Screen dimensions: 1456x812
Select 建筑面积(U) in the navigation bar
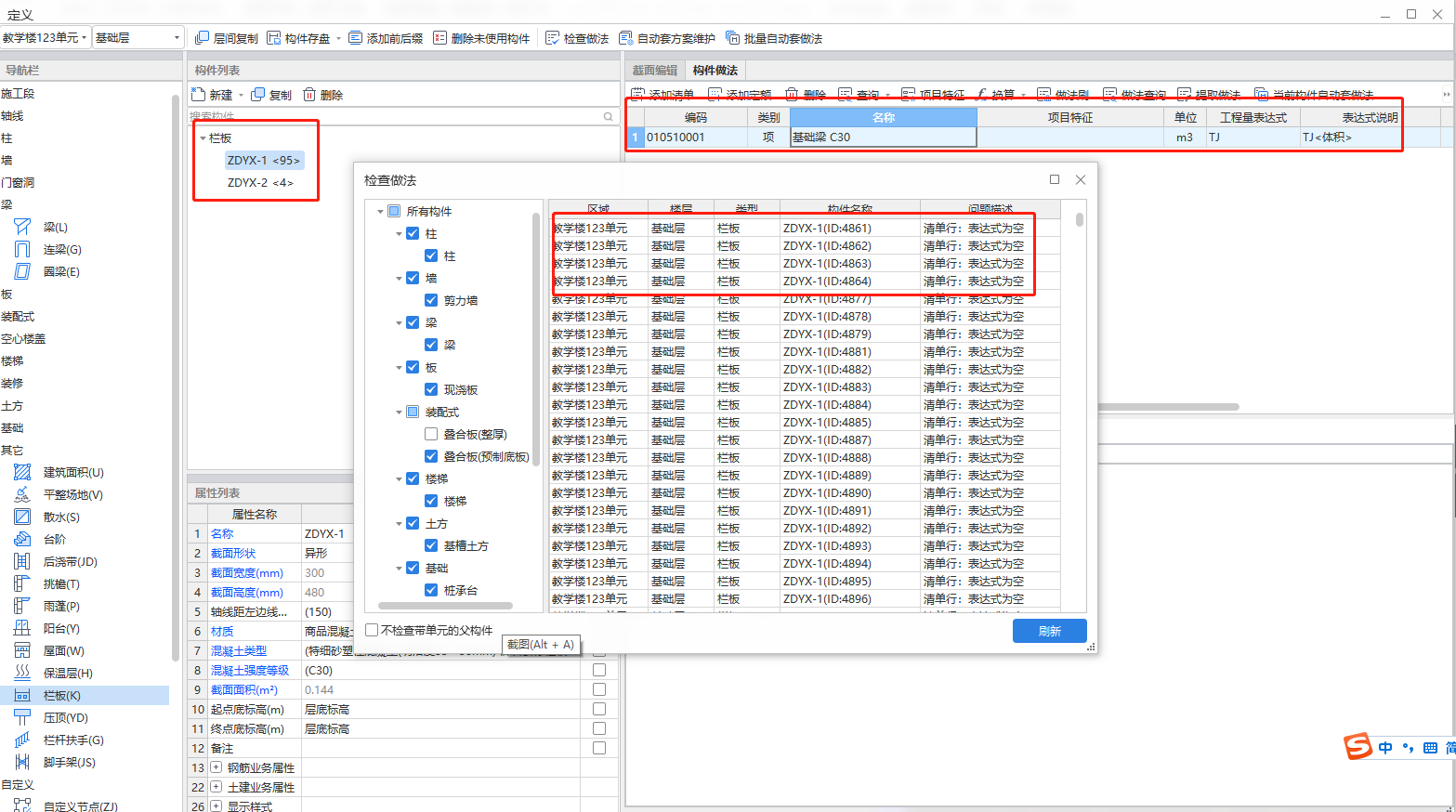tap(73, 472)
